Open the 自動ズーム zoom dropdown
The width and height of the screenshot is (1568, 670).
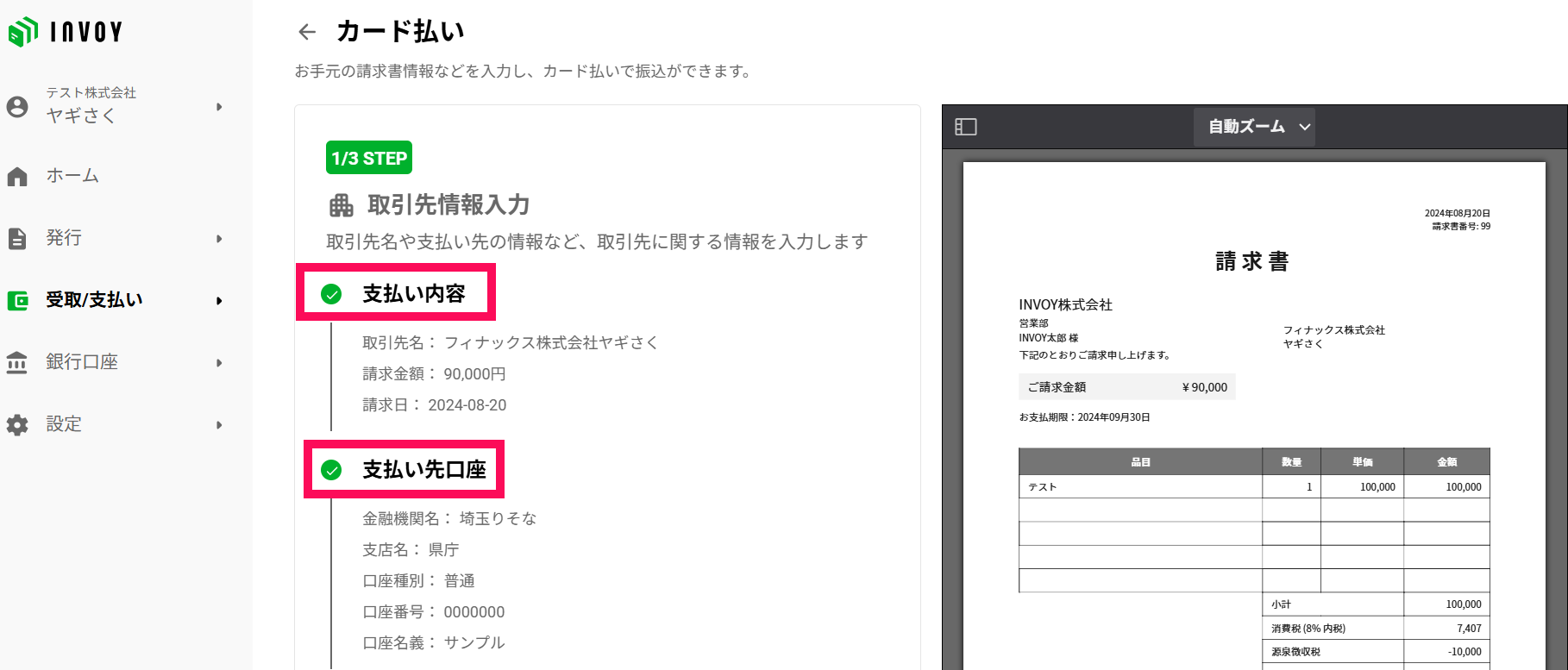(x=1254, y=127)
